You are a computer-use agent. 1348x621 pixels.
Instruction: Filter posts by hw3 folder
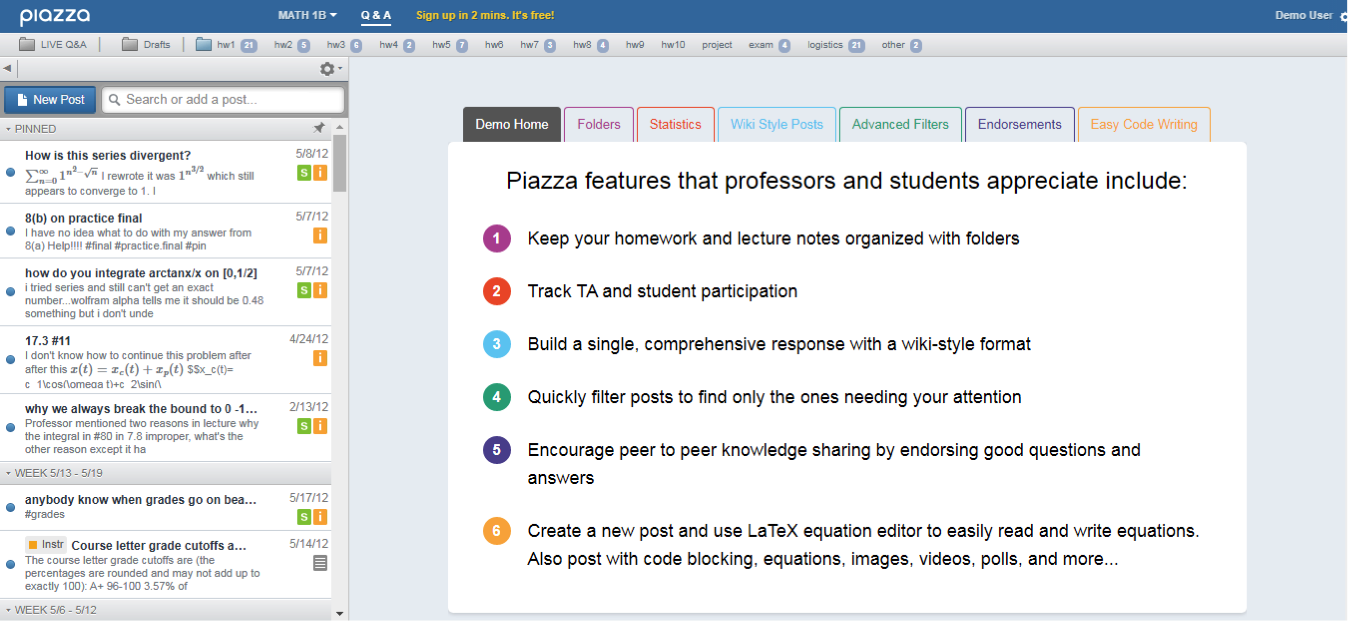[345, 45]
